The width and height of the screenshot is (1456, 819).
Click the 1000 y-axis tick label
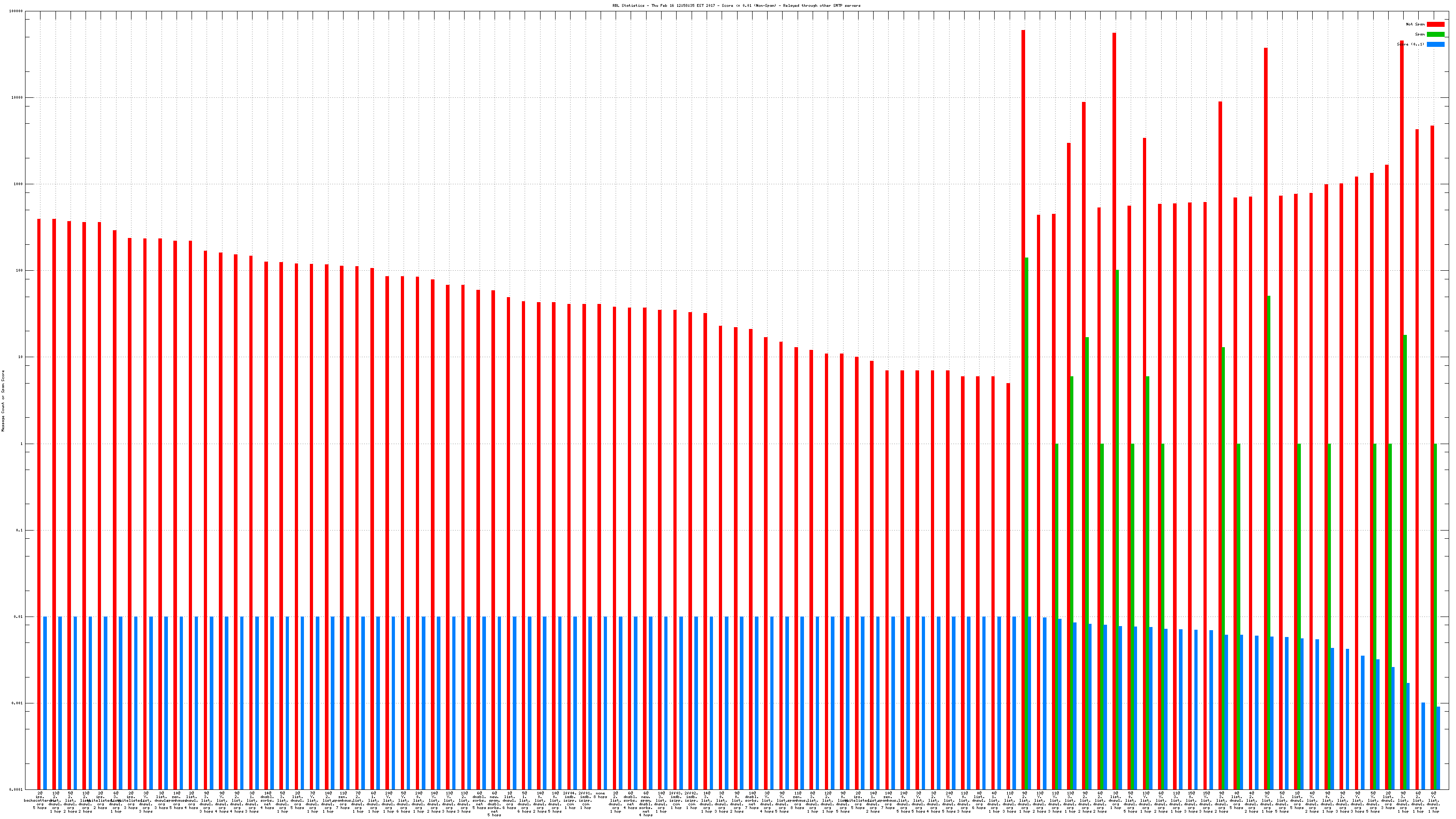coord(19,184)
